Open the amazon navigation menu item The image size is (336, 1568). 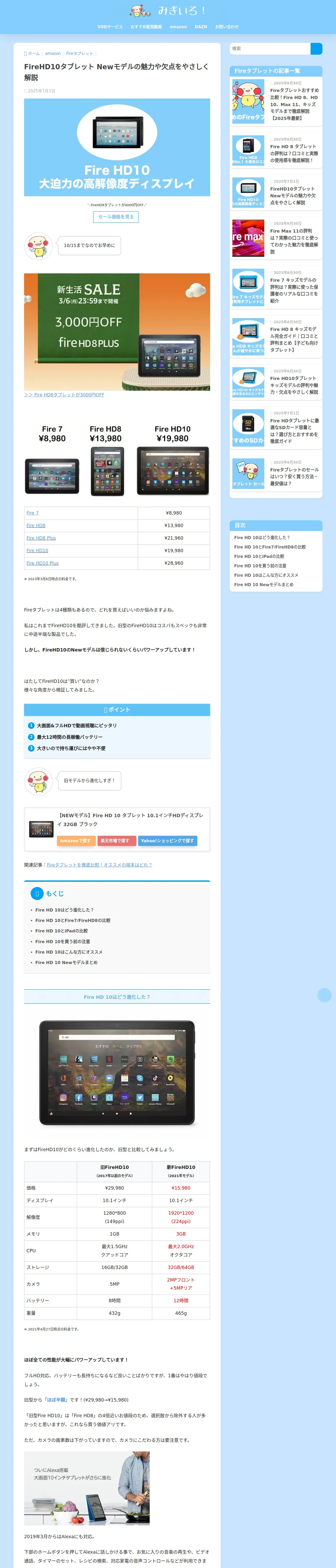(x=178, y=27)
